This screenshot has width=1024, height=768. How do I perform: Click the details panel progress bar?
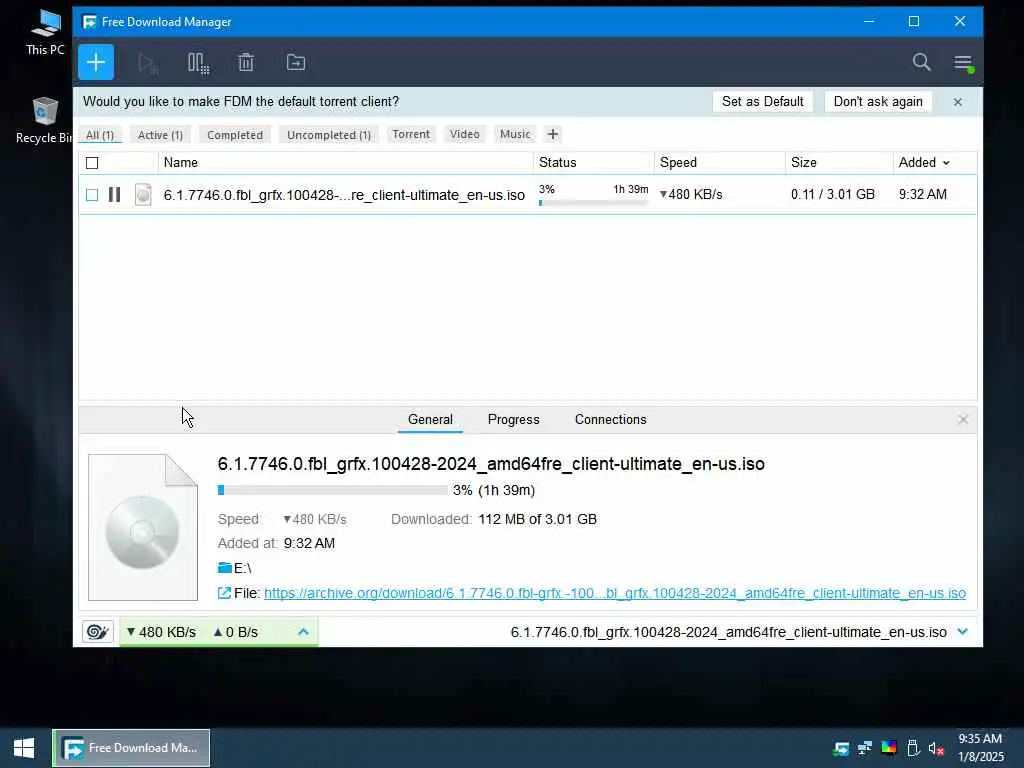[x=332, y=490]
